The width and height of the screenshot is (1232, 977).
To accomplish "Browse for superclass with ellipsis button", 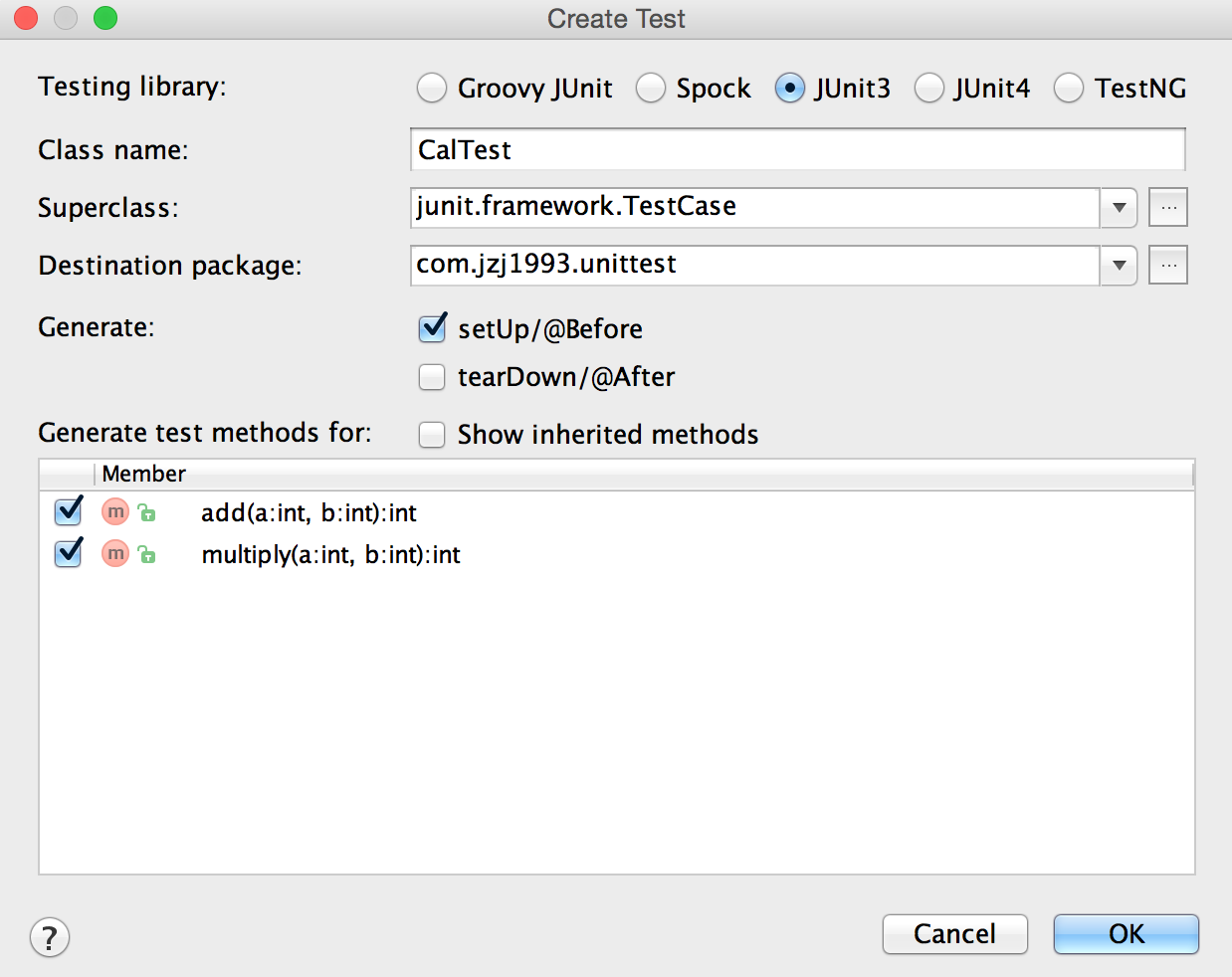I will [1167, 208].
